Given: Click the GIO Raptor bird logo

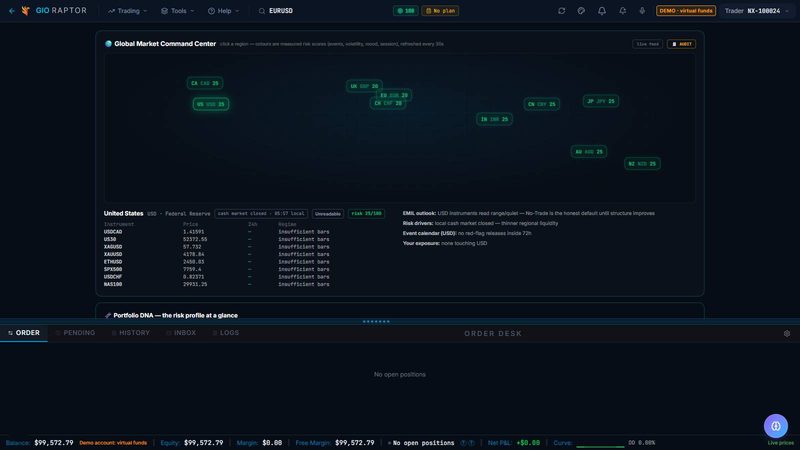Looking at the screenshot, I should click(26, 11).
